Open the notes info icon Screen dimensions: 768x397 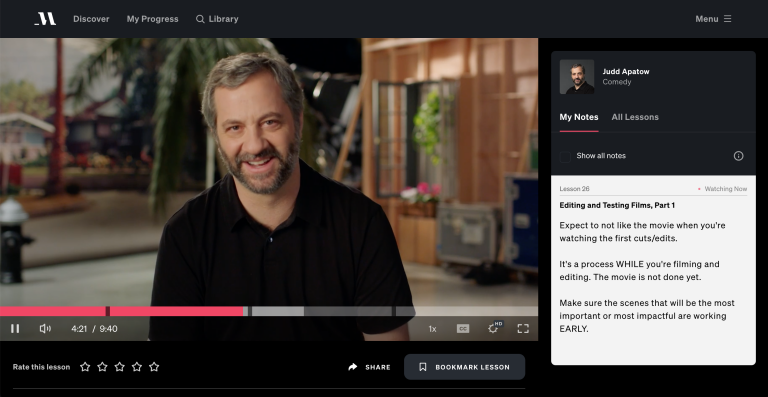click(738, 156)
